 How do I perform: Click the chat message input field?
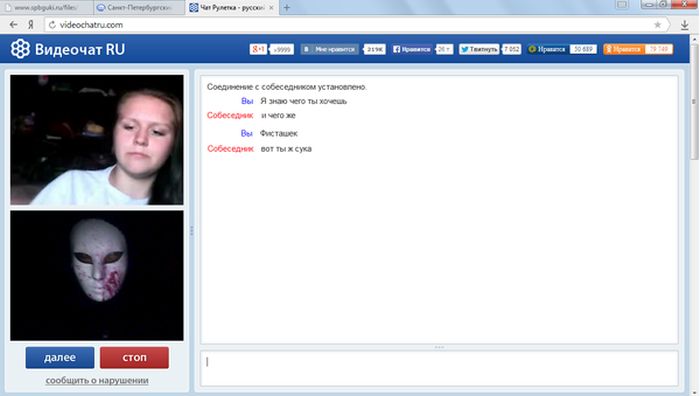point(439,368)
